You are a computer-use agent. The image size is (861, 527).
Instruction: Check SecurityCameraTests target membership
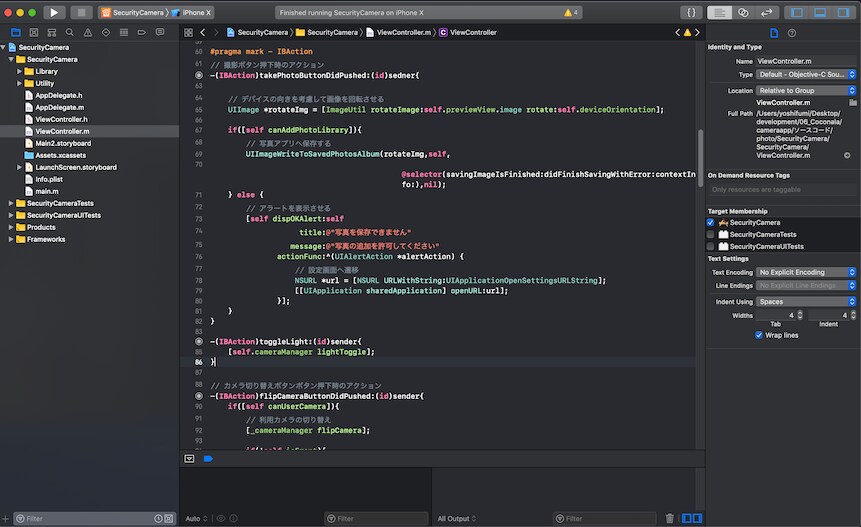pyautogui.click(x=711, y=234)
